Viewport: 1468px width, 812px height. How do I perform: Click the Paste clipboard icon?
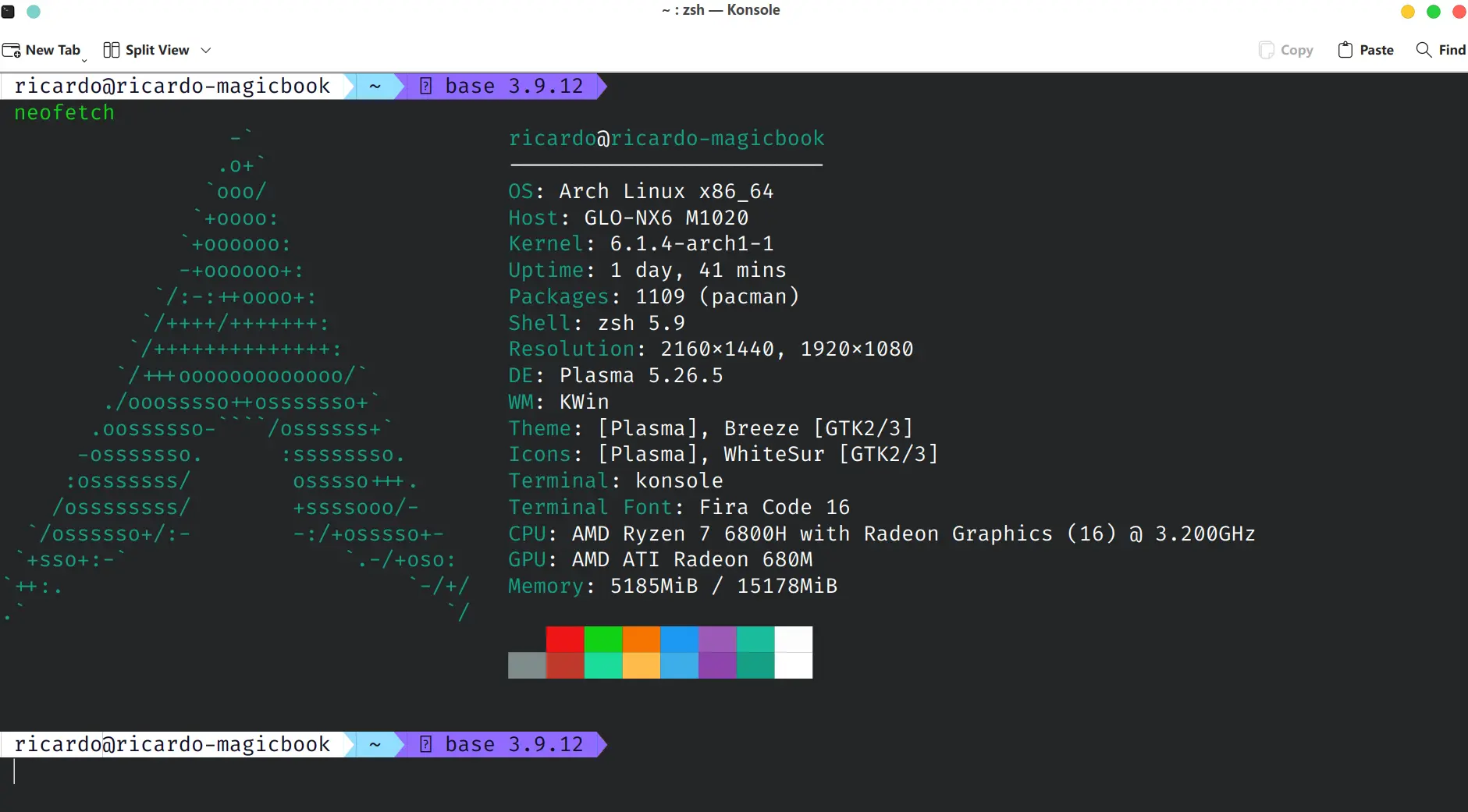click(1345, 50)
